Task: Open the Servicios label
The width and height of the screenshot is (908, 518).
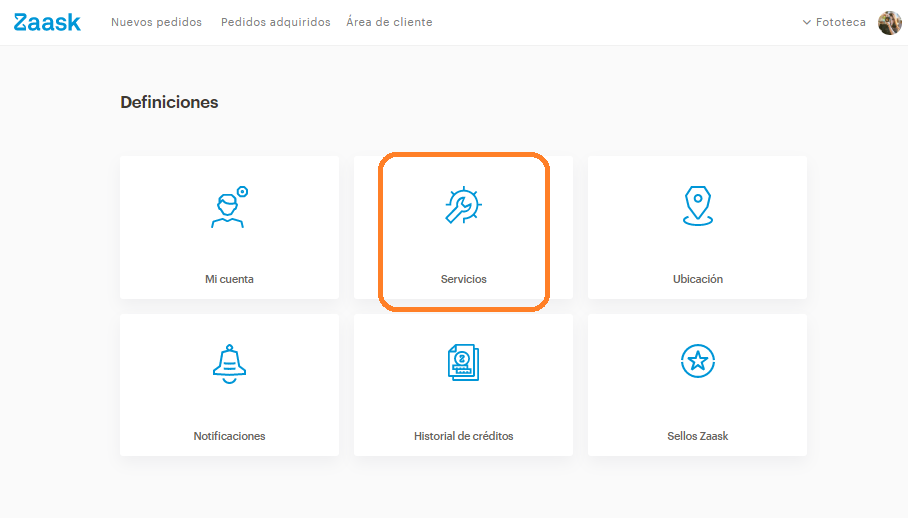Action: click(x=463, y=279)
